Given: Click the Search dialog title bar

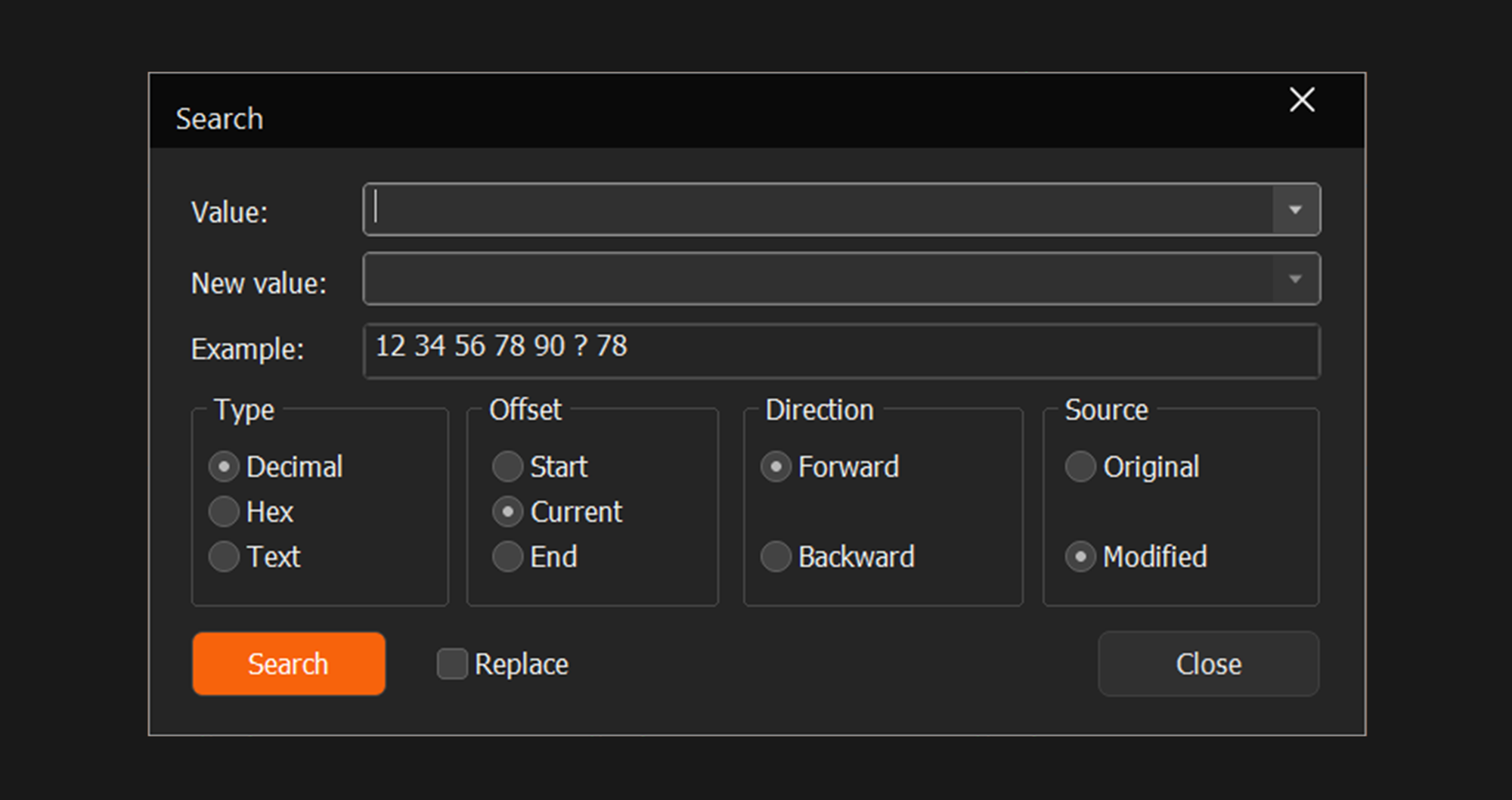Looking at the screenshot, I should pyautogui.click(x=680, y=113).
